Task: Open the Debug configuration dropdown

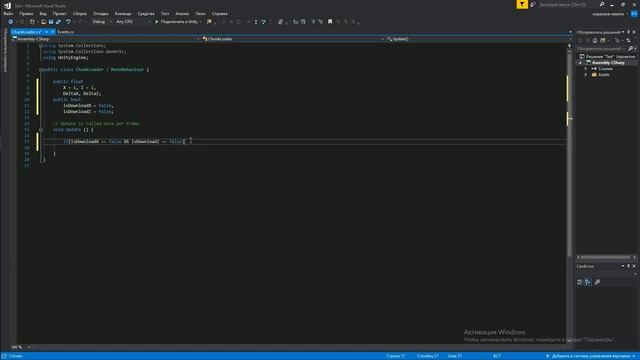Action: [x=102, y=22]
